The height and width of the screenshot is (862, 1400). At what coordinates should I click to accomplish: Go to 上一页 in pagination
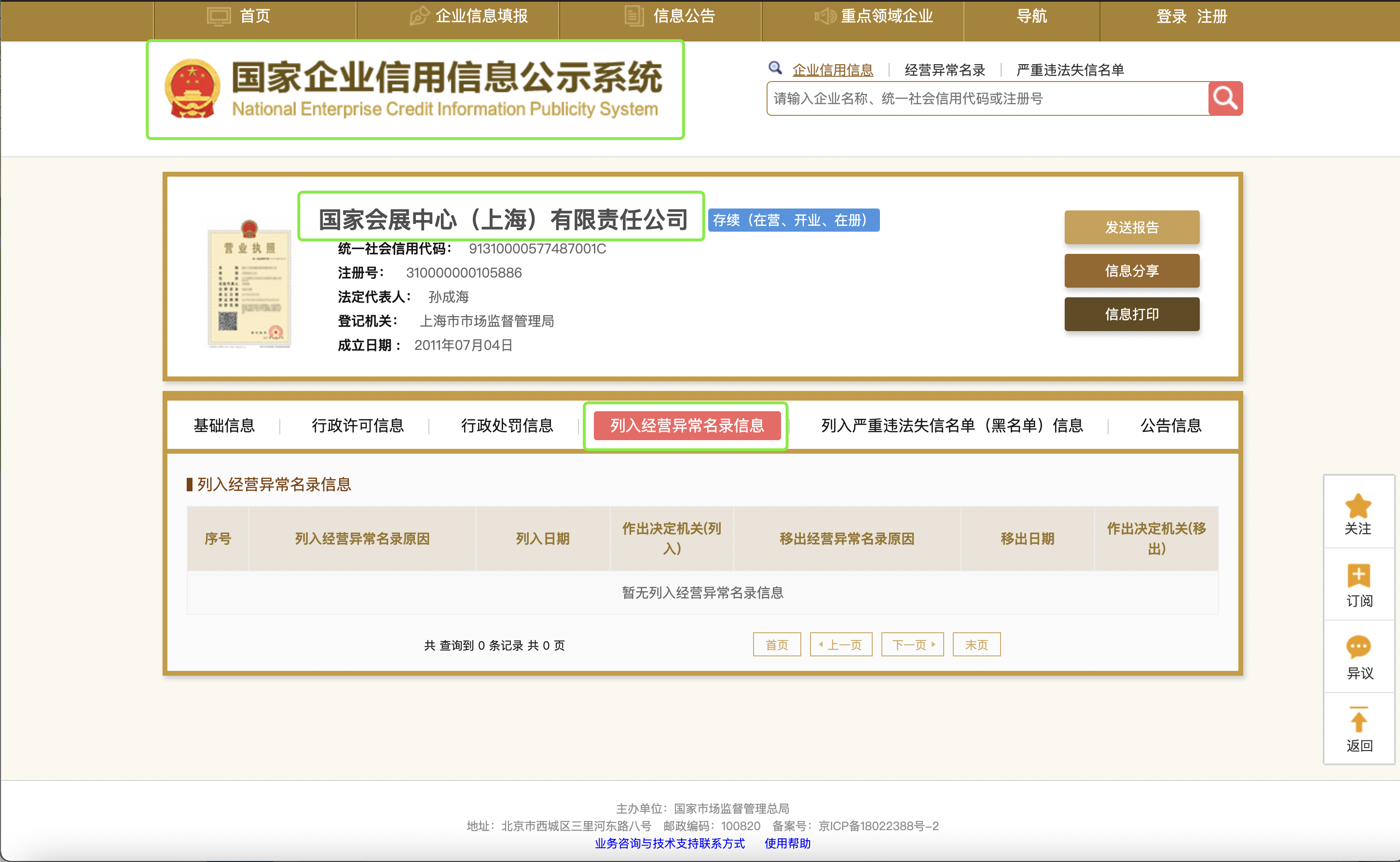[841, 645]
